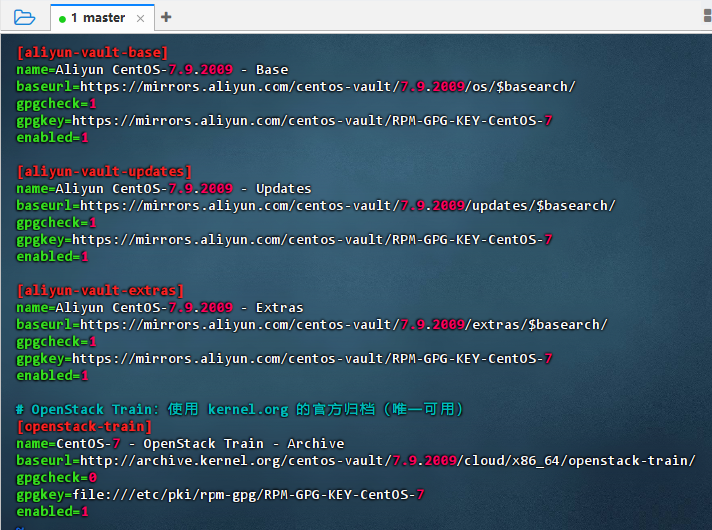Open the session folder icon
This screenshot has width=712, height=530.
click(x=24, y=17)
